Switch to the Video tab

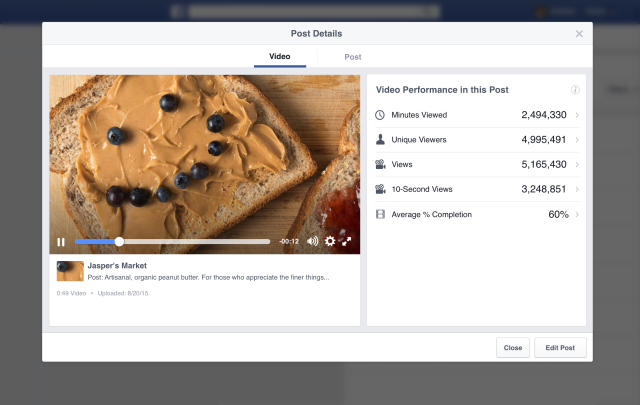[x=280, y=57]
